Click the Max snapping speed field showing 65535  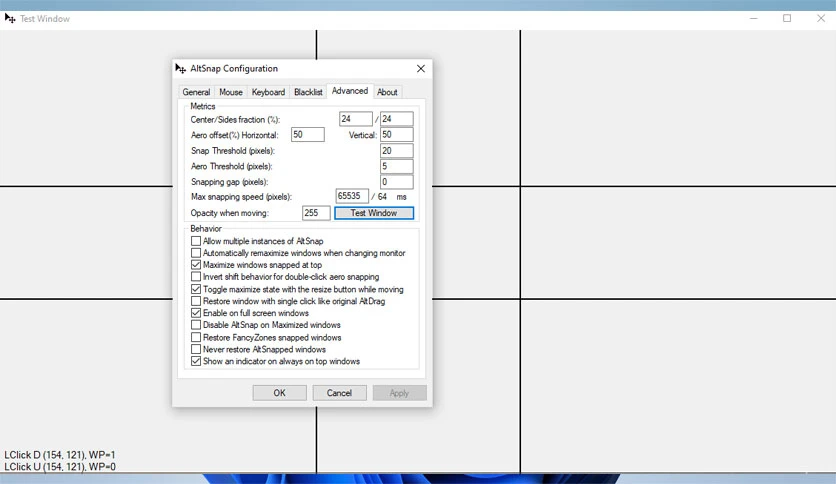point(352,196)
